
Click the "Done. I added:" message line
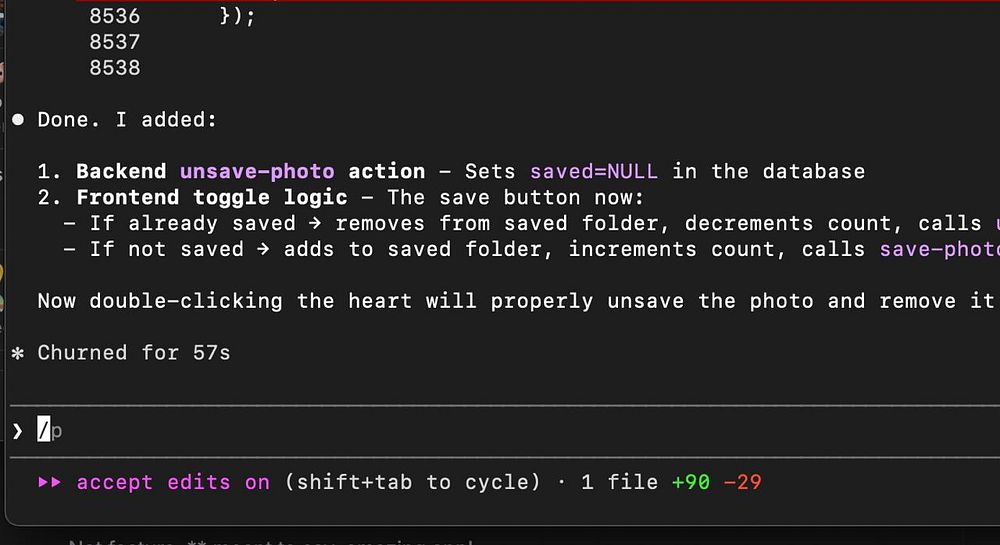(x=127, y=120)
